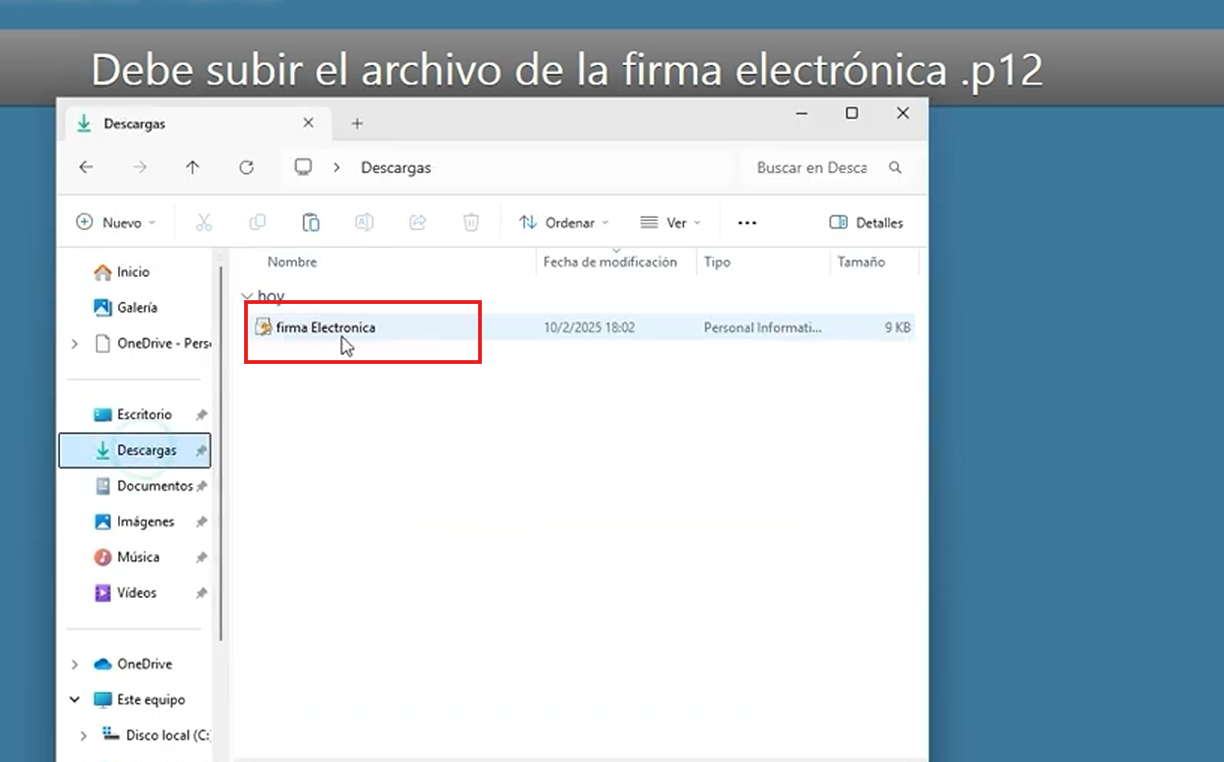This screenshot has height=762, width=1224.
Task: Sort by Fecha de modificación column
Action: point(610,262)
